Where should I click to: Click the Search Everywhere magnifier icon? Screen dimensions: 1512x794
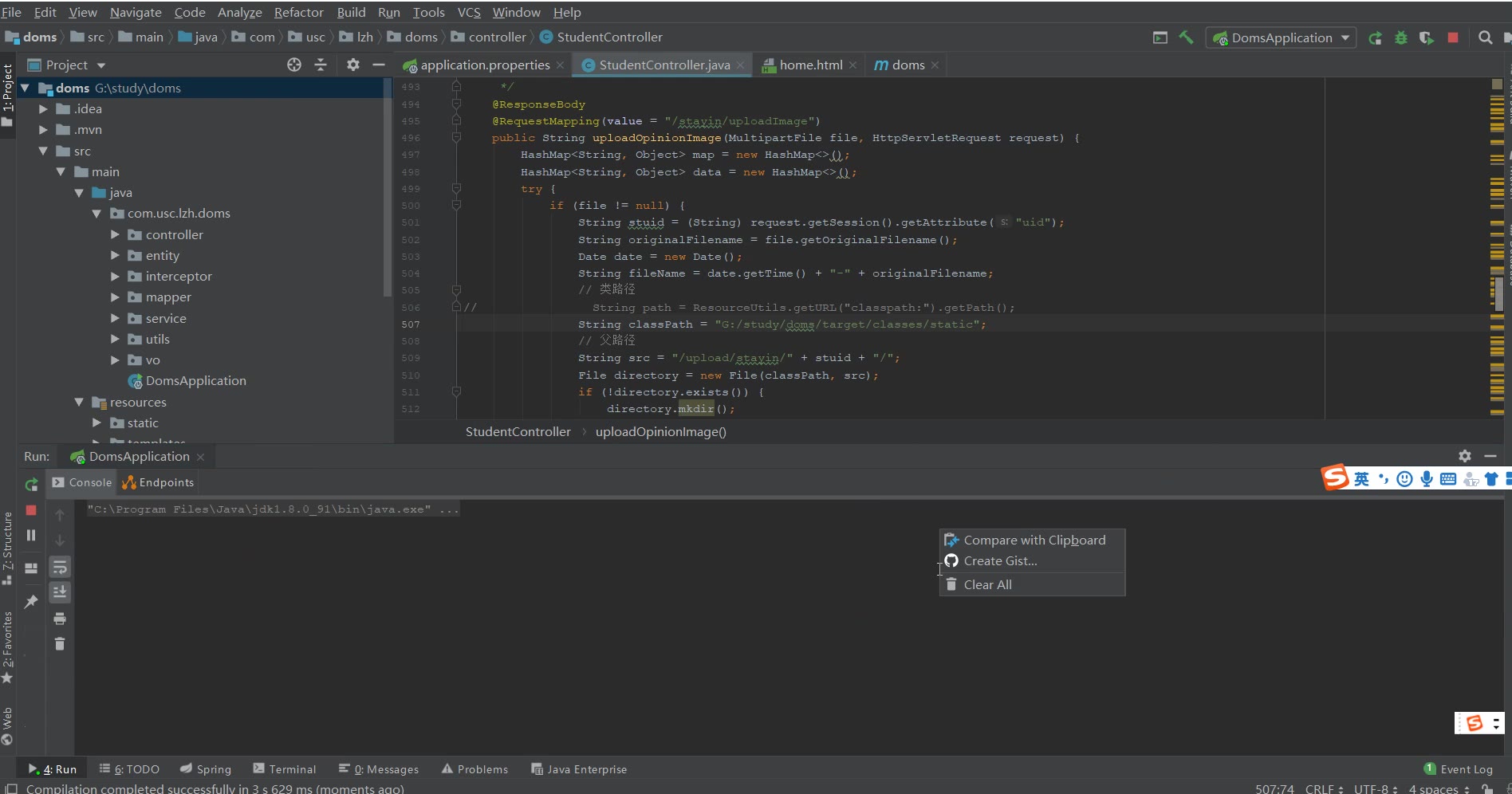click(x=1485, y=37)
